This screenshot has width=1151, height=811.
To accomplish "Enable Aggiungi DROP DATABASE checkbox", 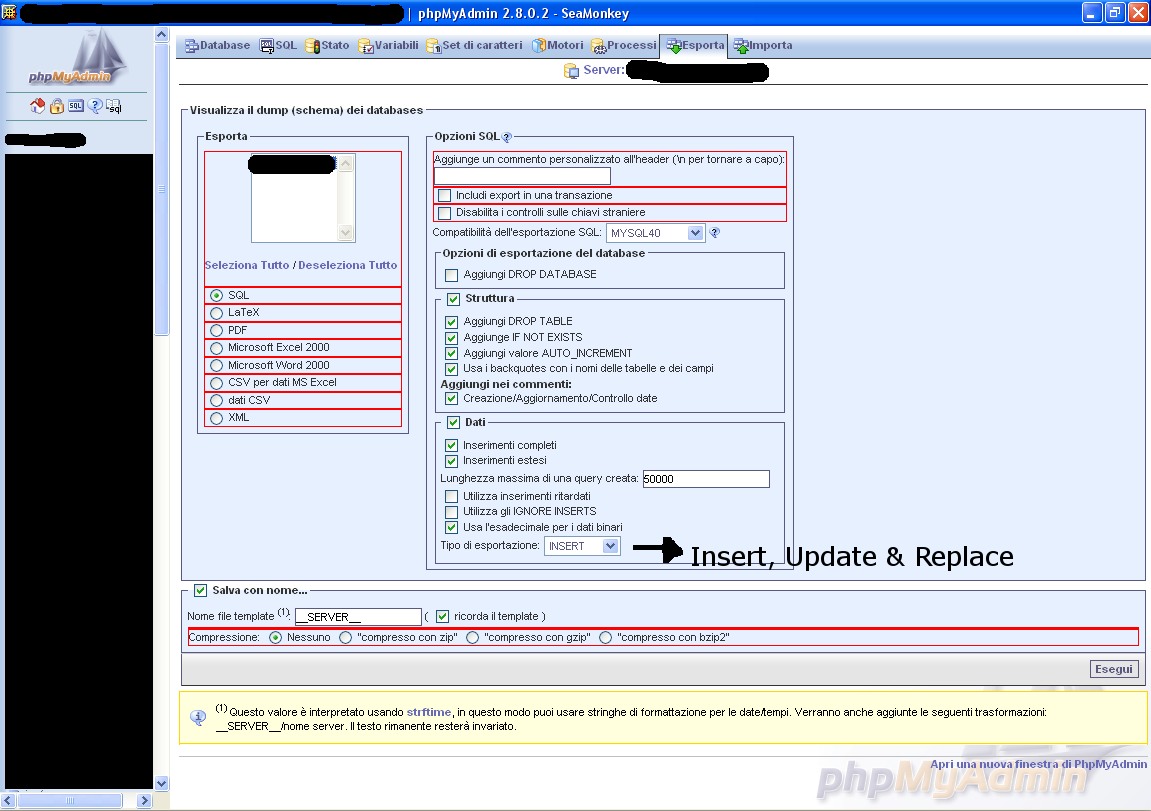I will tap(451, 275).
